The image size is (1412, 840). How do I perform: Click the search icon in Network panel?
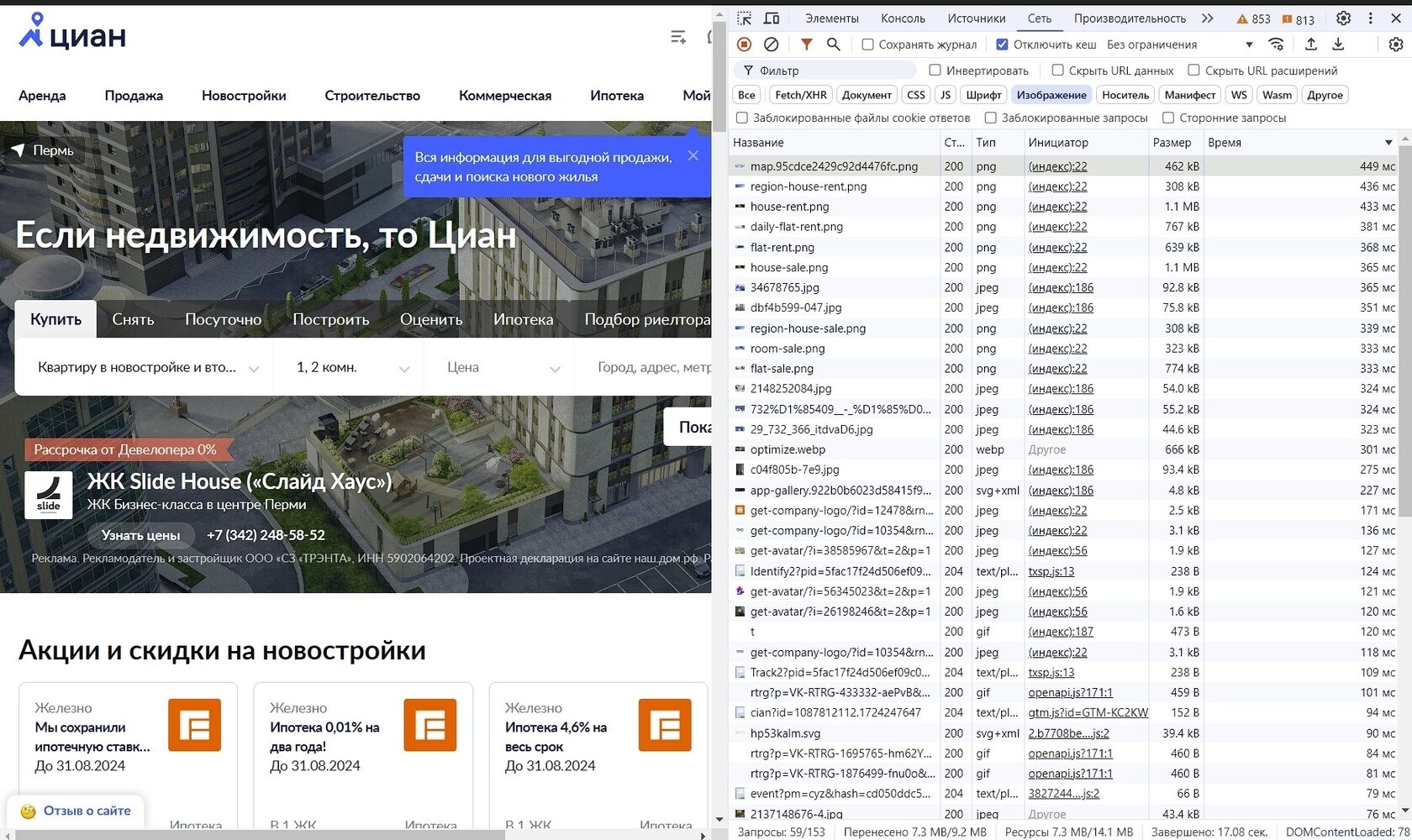pyautogui.click(x=833, y=44)
